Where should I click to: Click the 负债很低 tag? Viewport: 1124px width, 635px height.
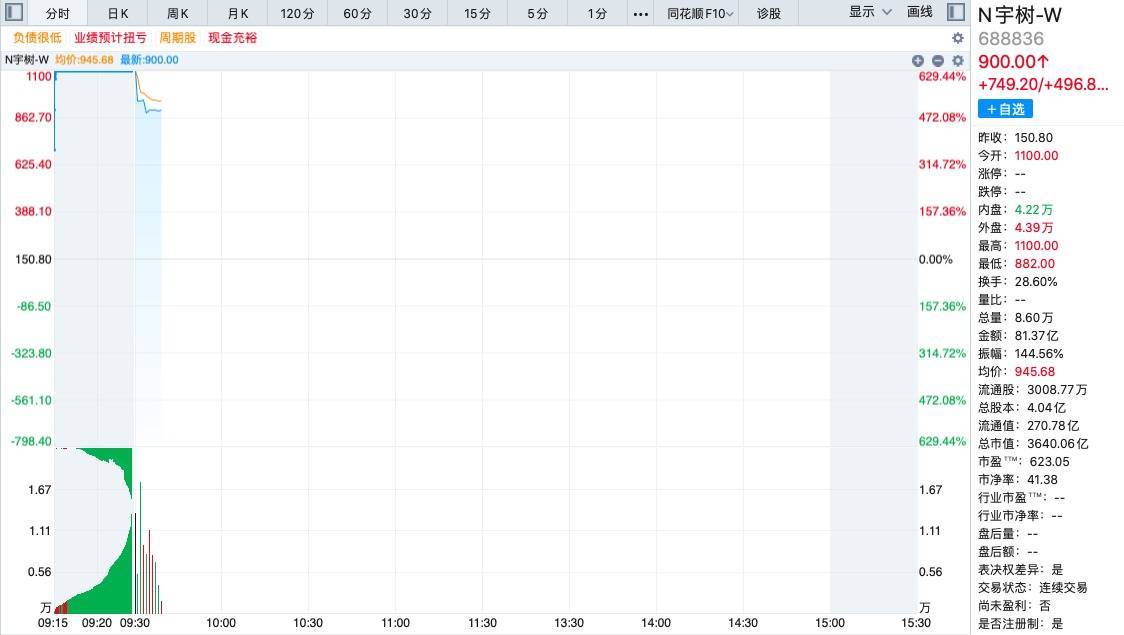coord(37,38)
